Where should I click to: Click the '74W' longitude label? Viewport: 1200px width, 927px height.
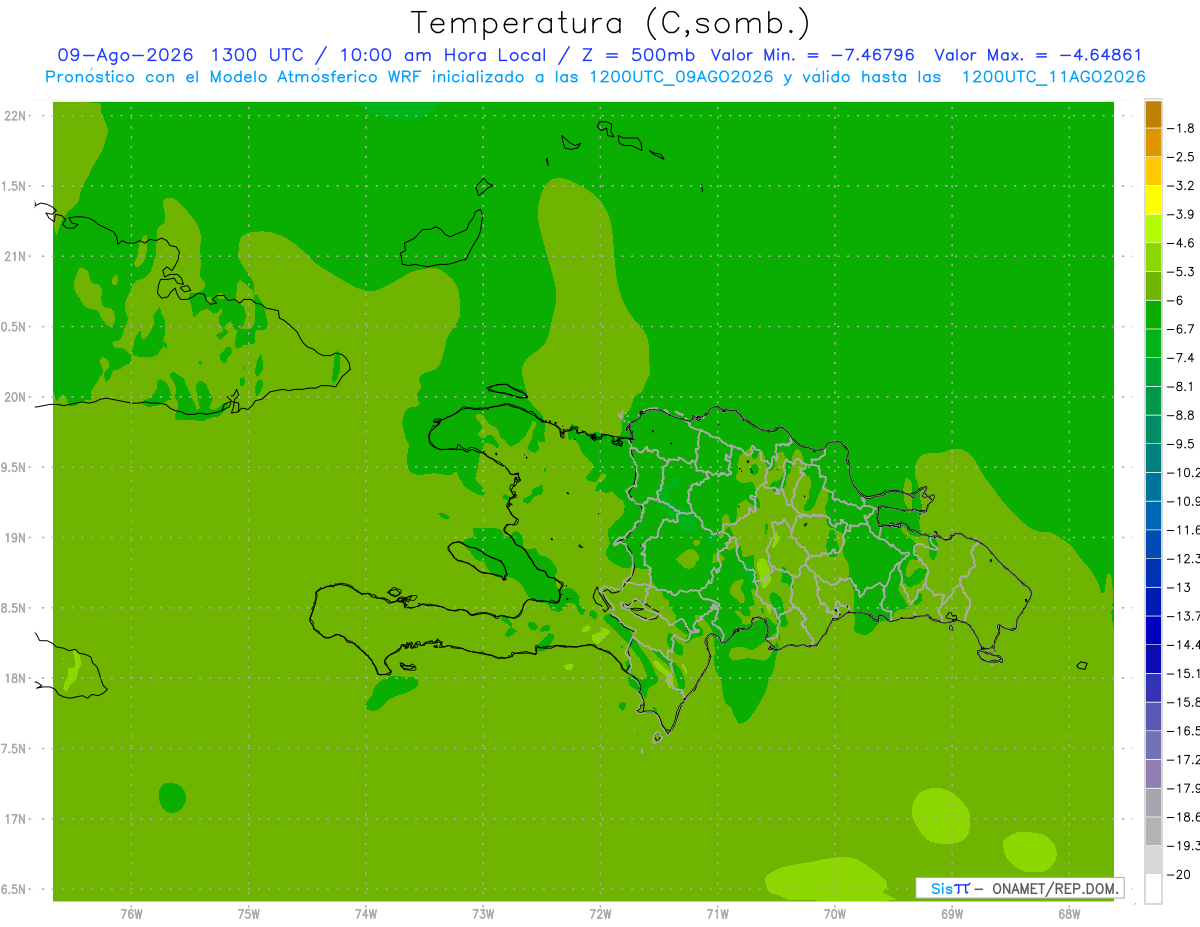pos(365,913)
